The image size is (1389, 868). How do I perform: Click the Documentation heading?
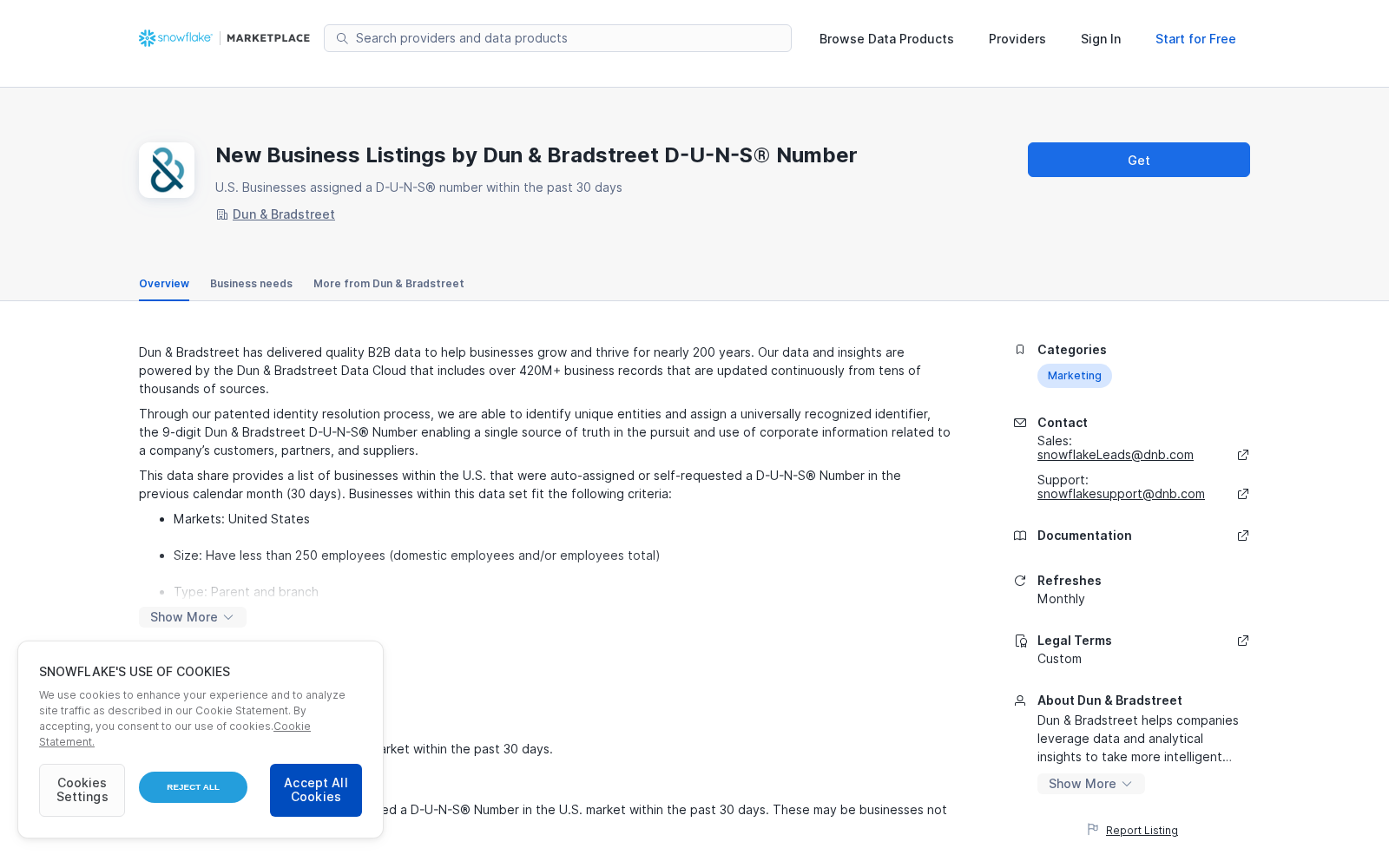(x=1084, y=536)
